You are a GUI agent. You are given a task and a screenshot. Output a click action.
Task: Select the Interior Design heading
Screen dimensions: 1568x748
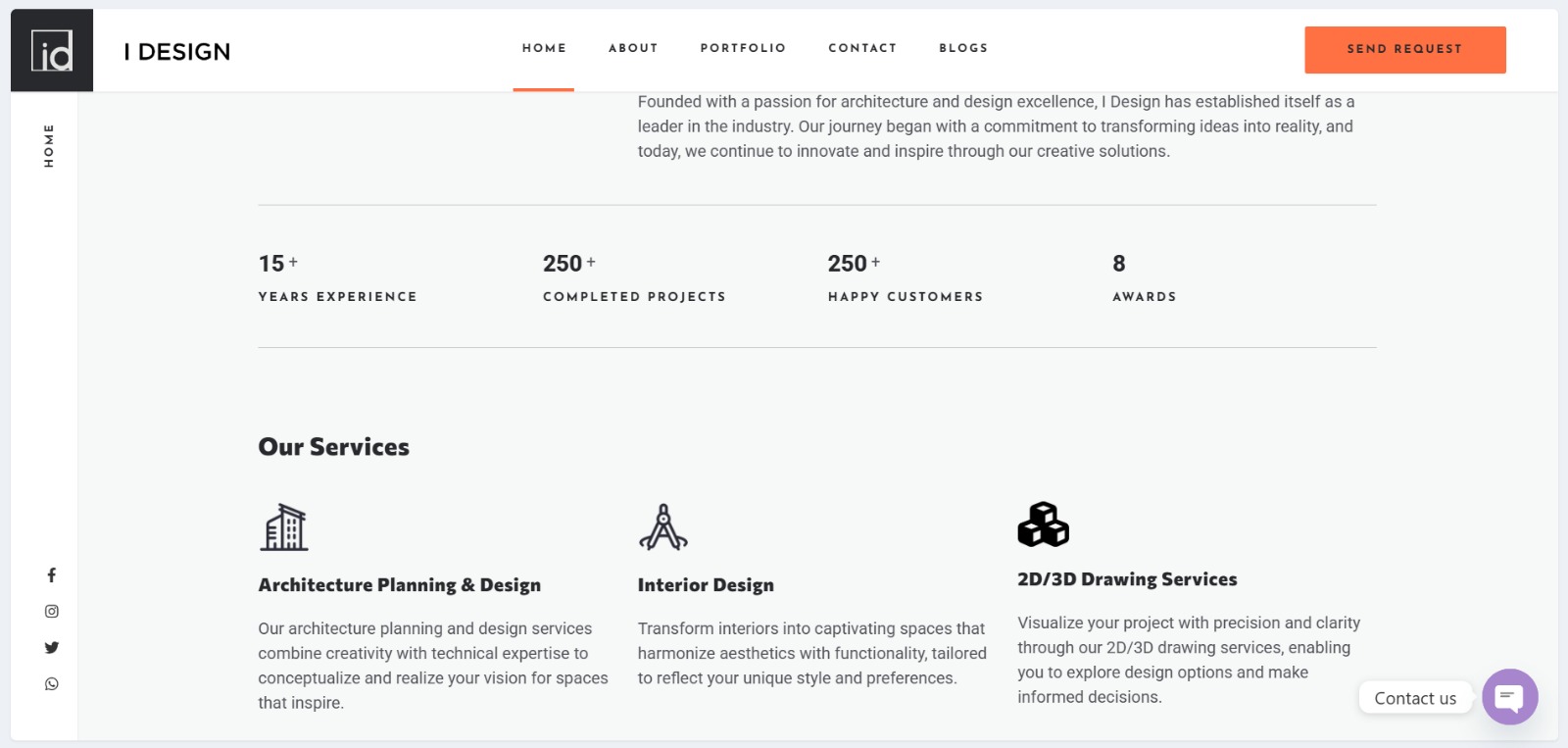click(x=706, y=585)
